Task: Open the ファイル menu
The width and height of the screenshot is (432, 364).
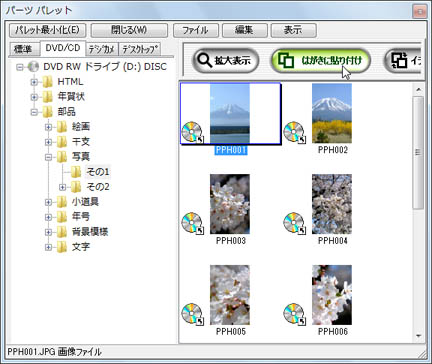Action: [196, 30]
